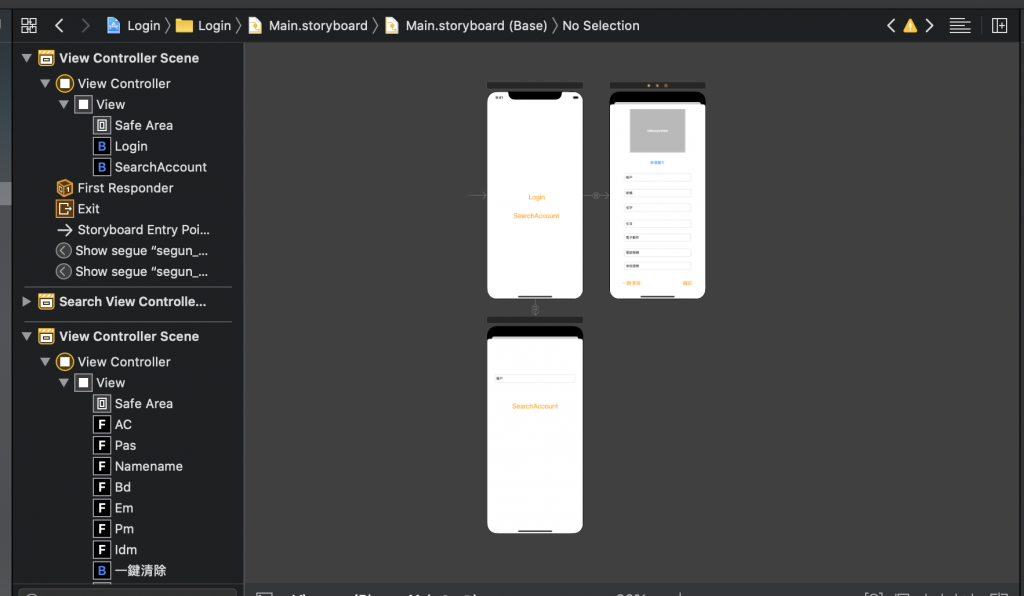
Task: Click the Main.storyboard breadcrumb
Action: pyautogui.click(x=308, y=25)
